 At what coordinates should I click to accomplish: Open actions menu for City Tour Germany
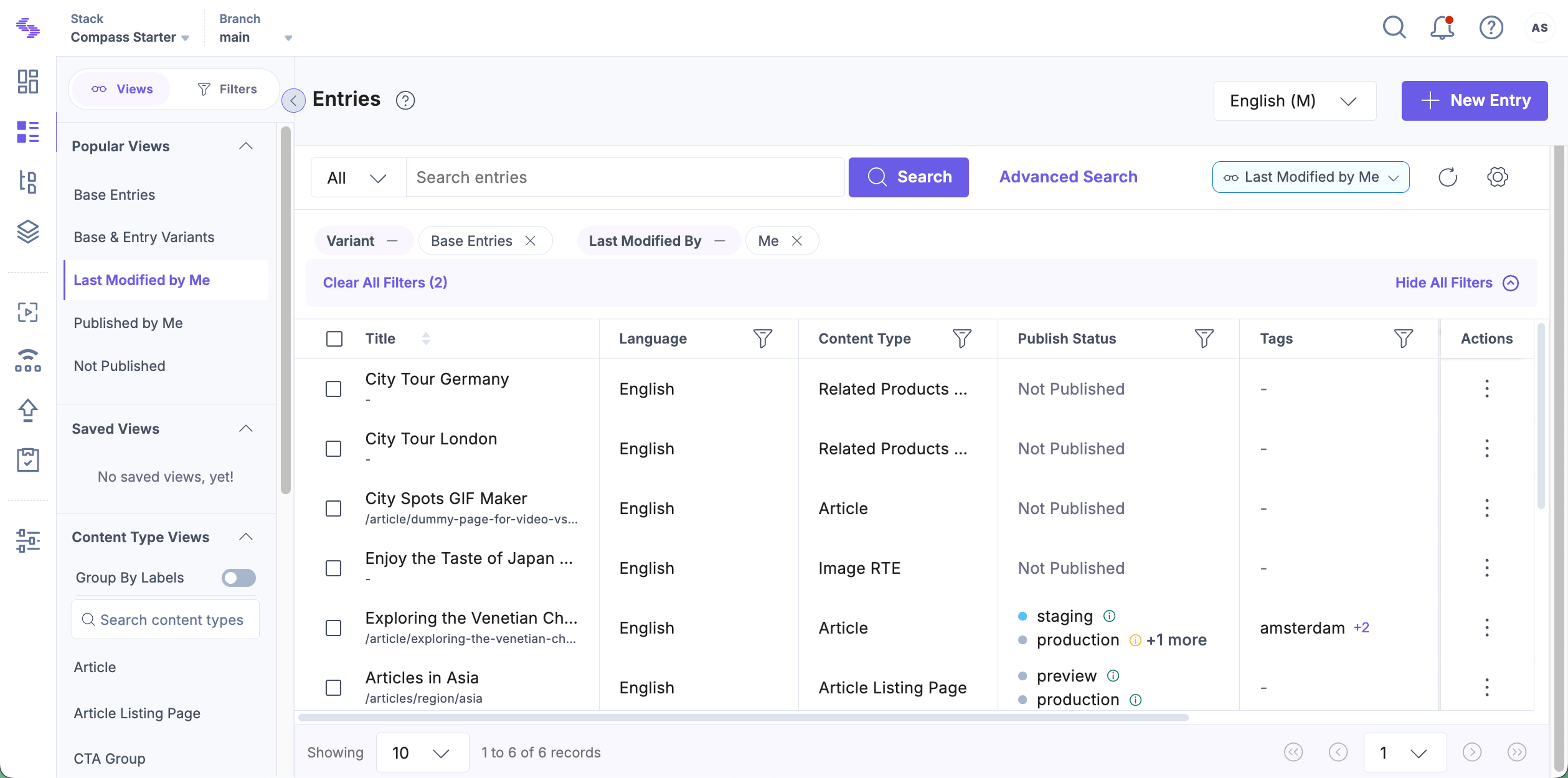click(1487, 389)
